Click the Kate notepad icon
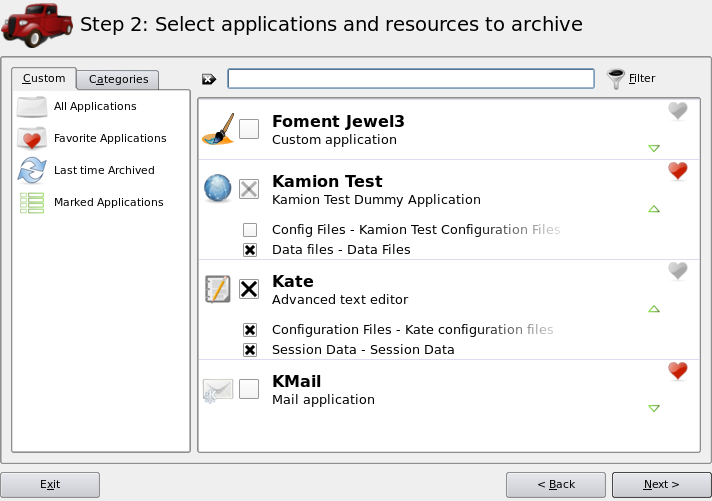Viewport: 712px width, 501px height. [218, 289]
